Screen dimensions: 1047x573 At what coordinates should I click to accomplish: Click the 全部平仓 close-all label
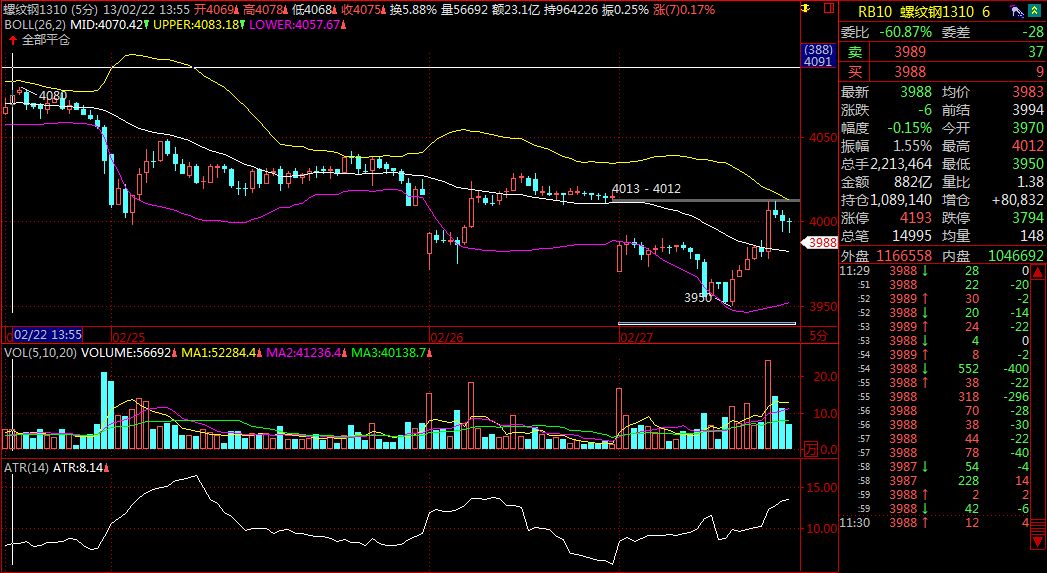tap(46, 40)
